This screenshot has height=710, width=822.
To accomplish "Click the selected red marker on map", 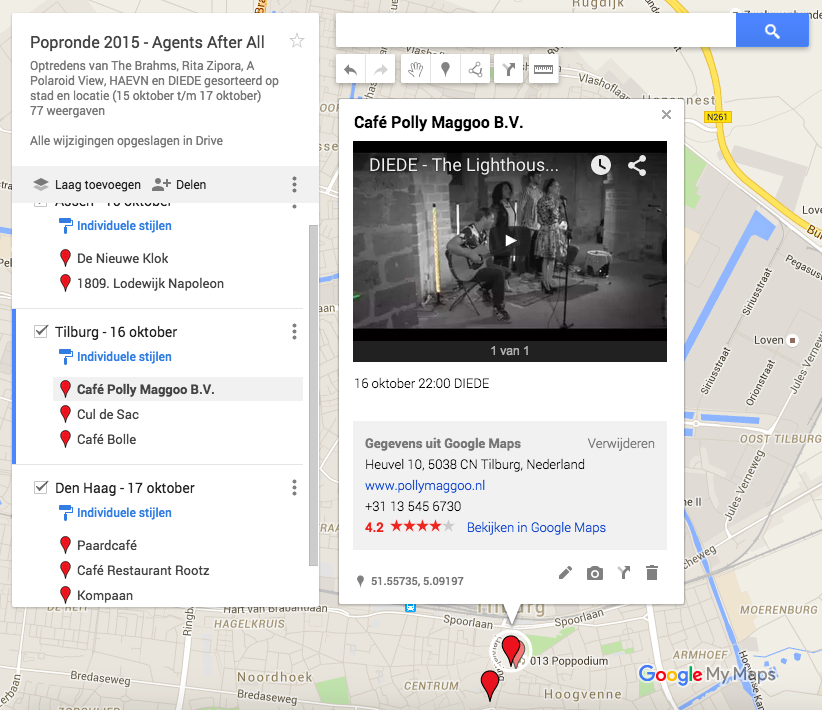I will click(x=511, y=651).
